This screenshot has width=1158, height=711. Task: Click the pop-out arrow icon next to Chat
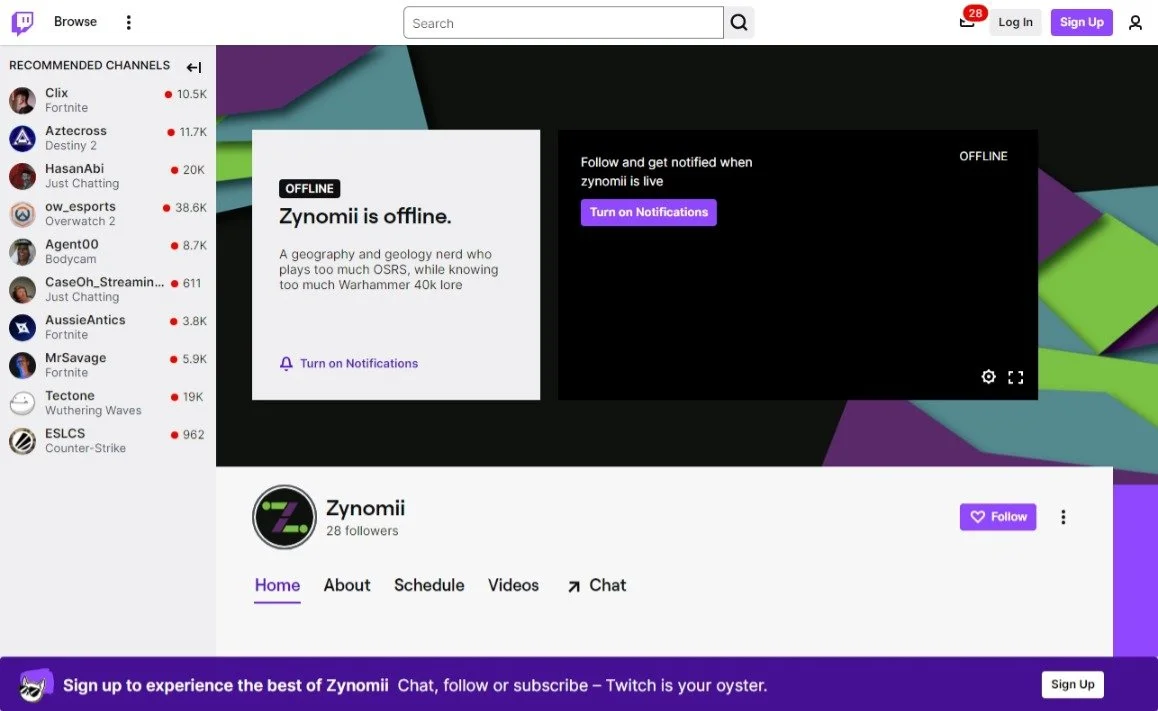(x=574, y=586)
